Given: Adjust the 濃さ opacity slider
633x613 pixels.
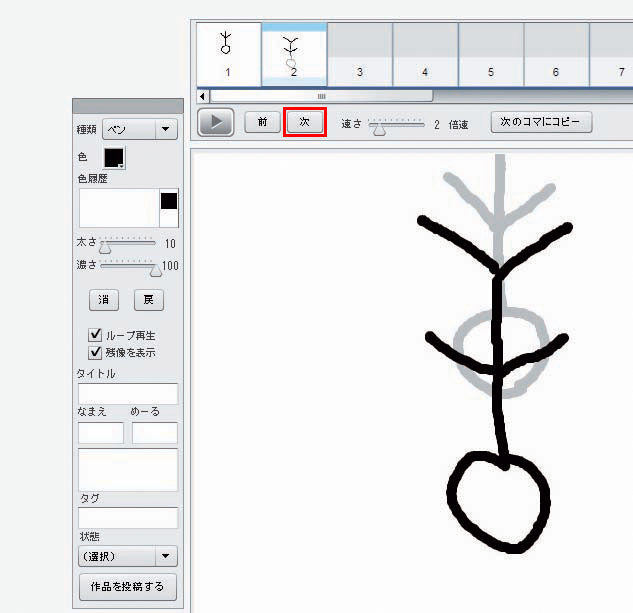Looking at the screenshot, I should click(x=155, y=271).
